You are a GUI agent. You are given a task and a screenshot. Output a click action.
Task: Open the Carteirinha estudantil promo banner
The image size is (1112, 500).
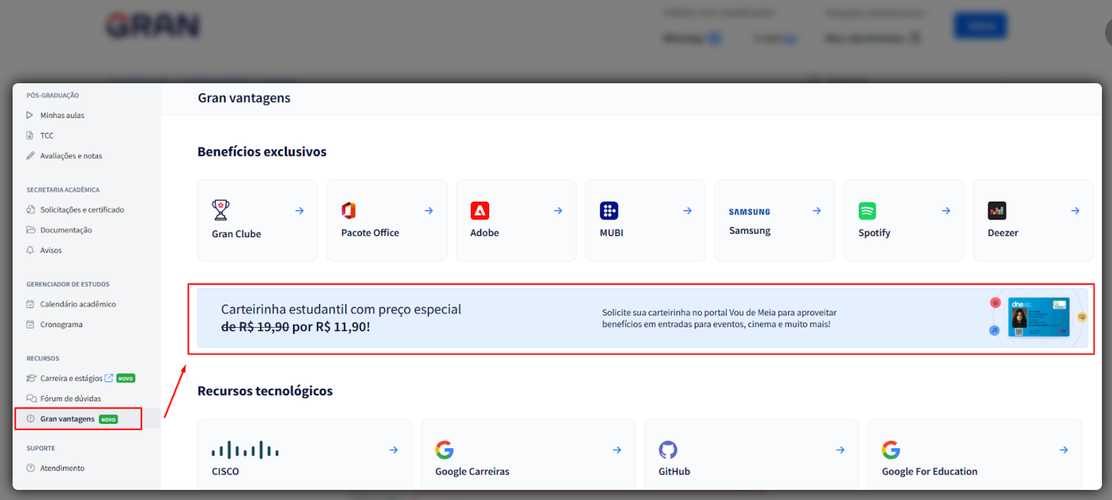point(643,318)
